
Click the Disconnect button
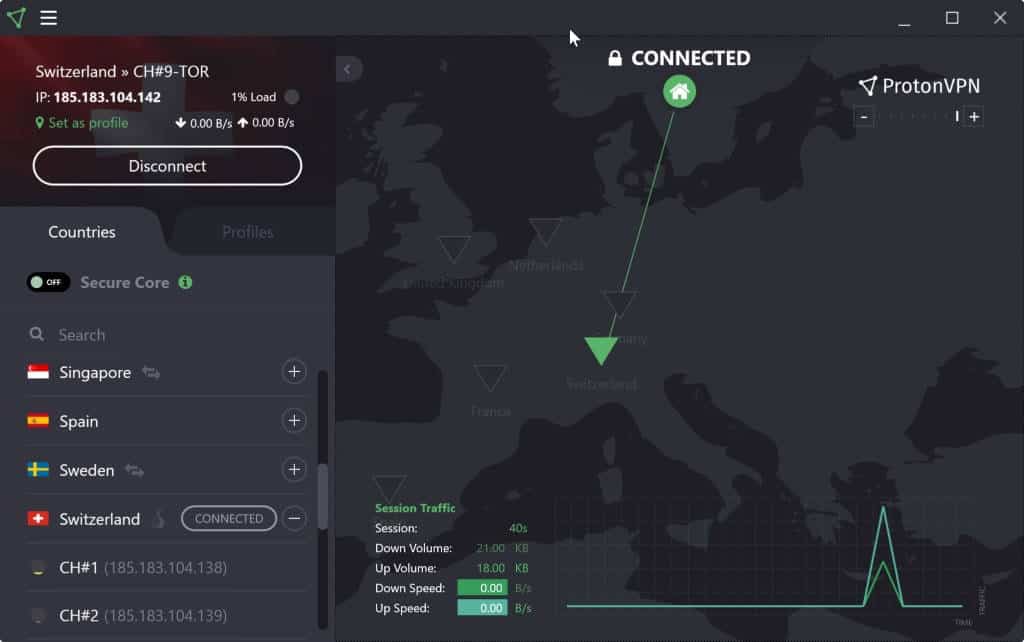(x=167, y=165)
